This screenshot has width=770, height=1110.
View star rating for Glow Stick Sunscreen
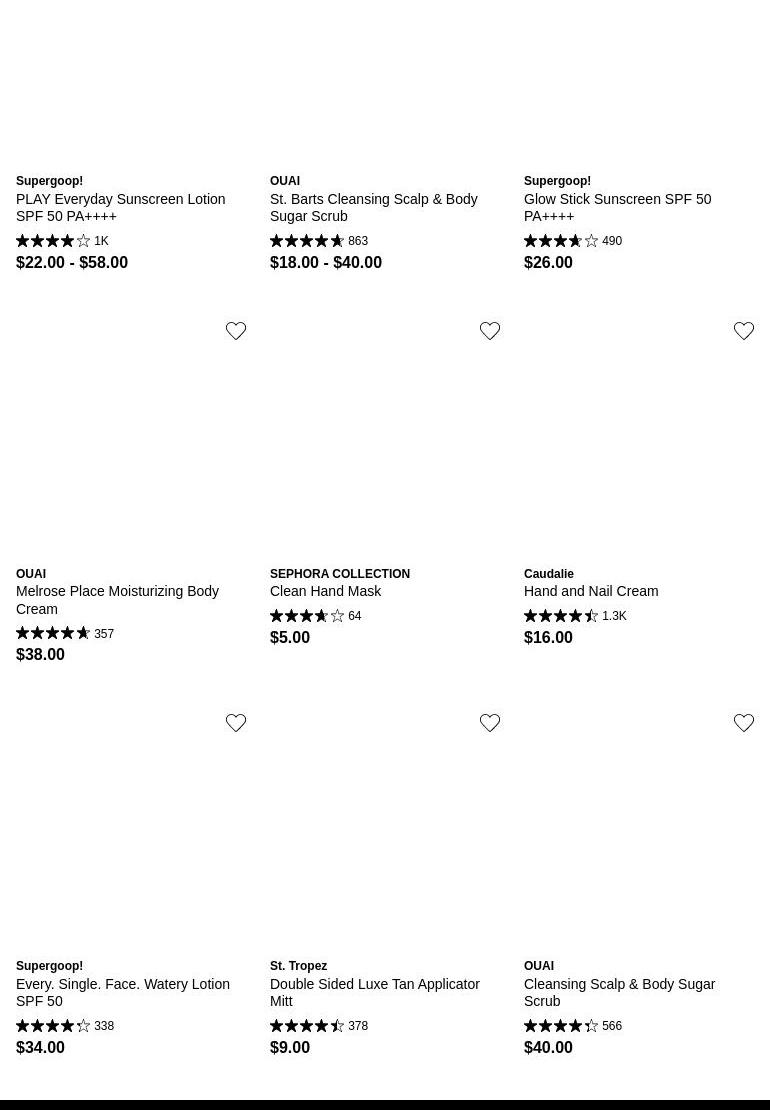click(561, 241)
